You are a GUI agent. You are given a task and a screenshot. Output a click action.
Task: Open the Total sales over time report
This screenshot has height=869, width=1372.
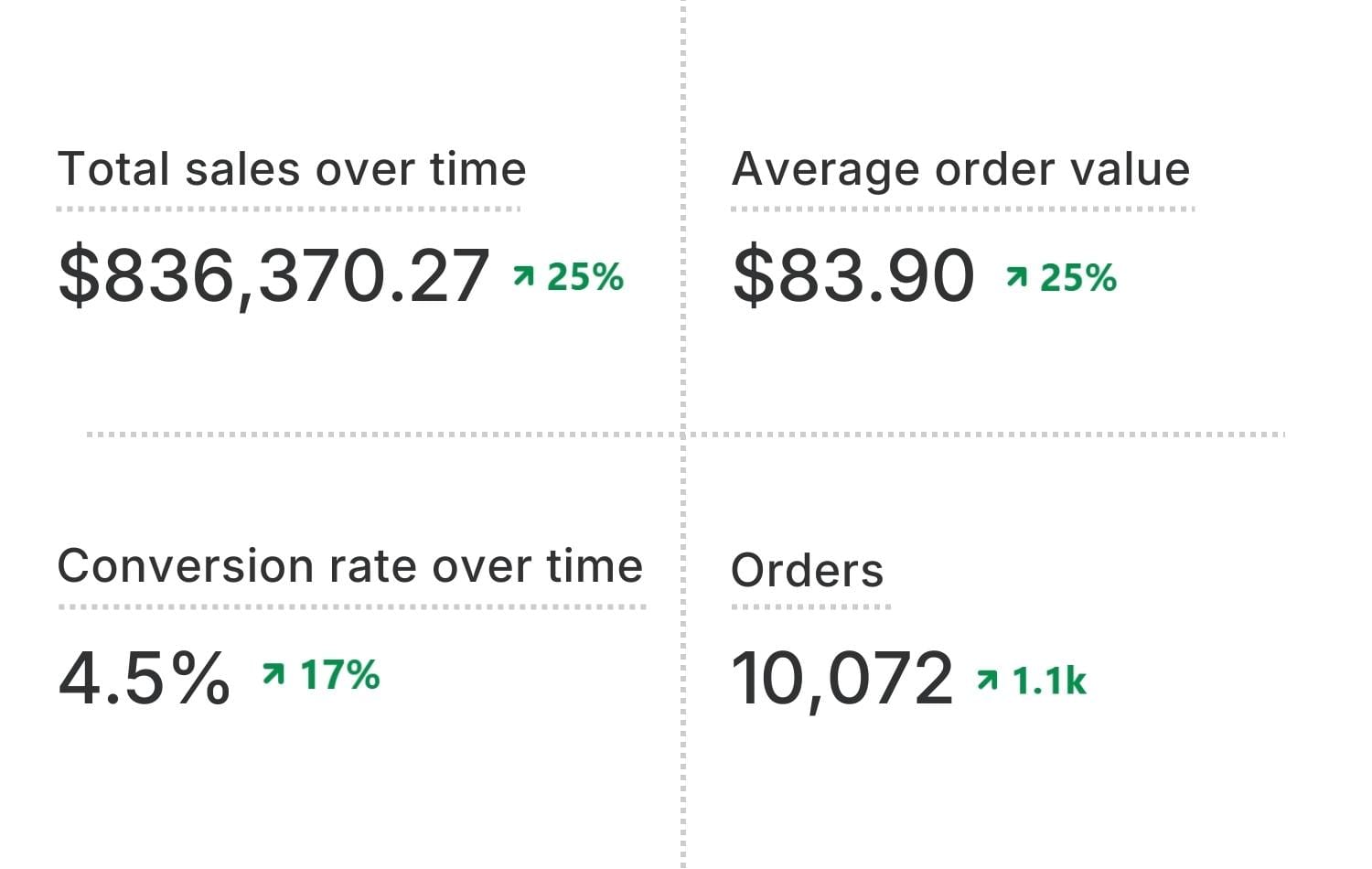pos(292,169)
